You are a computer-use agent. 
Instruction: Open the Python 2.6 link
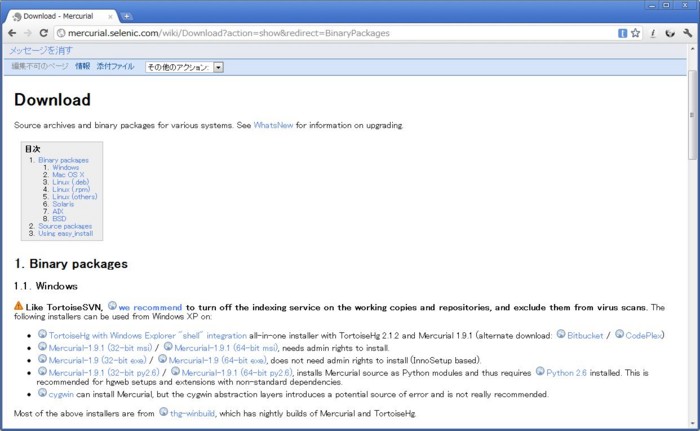567,372
